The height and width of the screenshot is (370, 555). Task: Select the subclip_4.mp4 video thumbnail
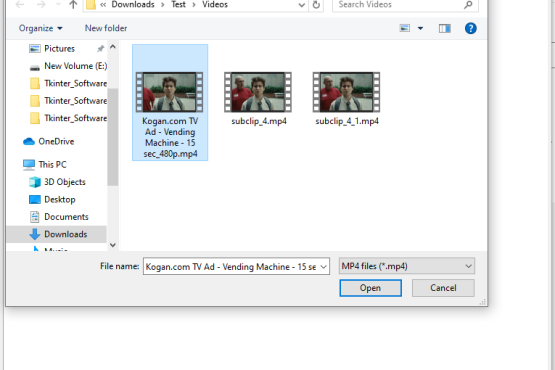(x=258, y=92)
